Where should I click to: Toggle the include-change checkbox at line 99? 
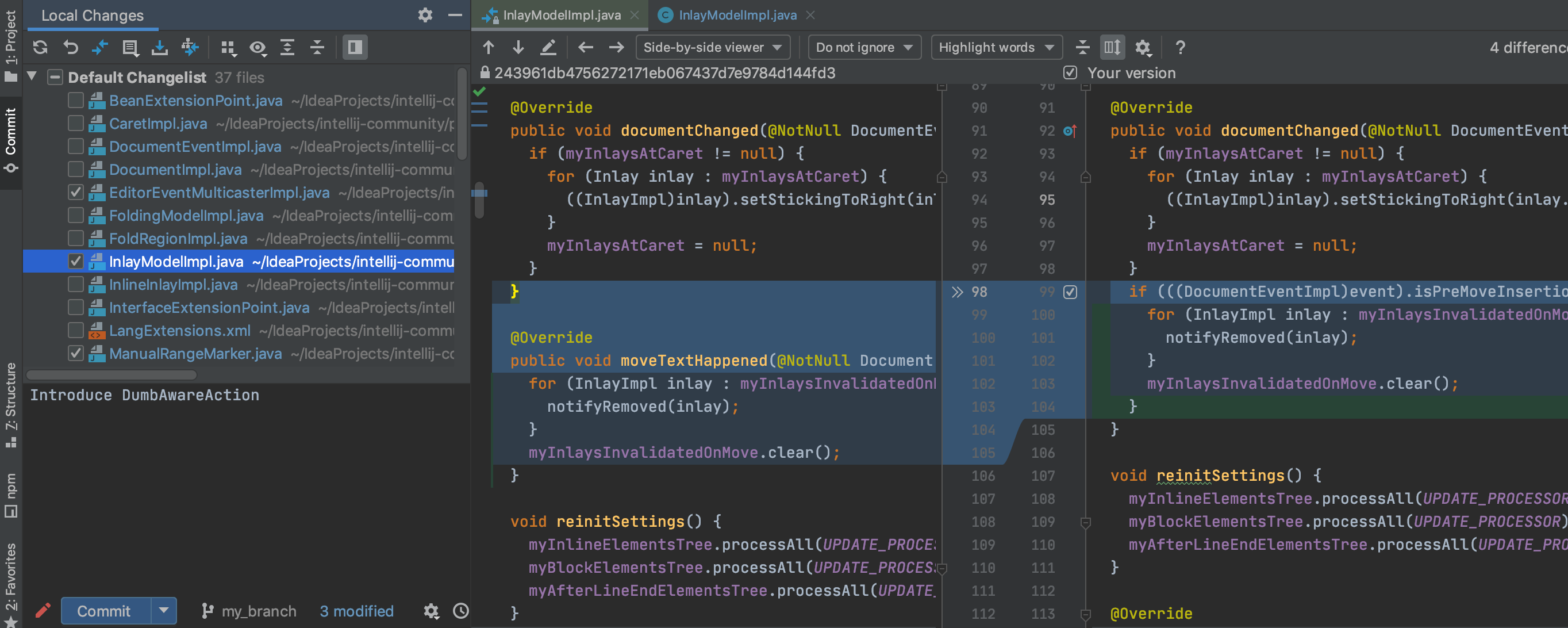[x=1070, y=292]
